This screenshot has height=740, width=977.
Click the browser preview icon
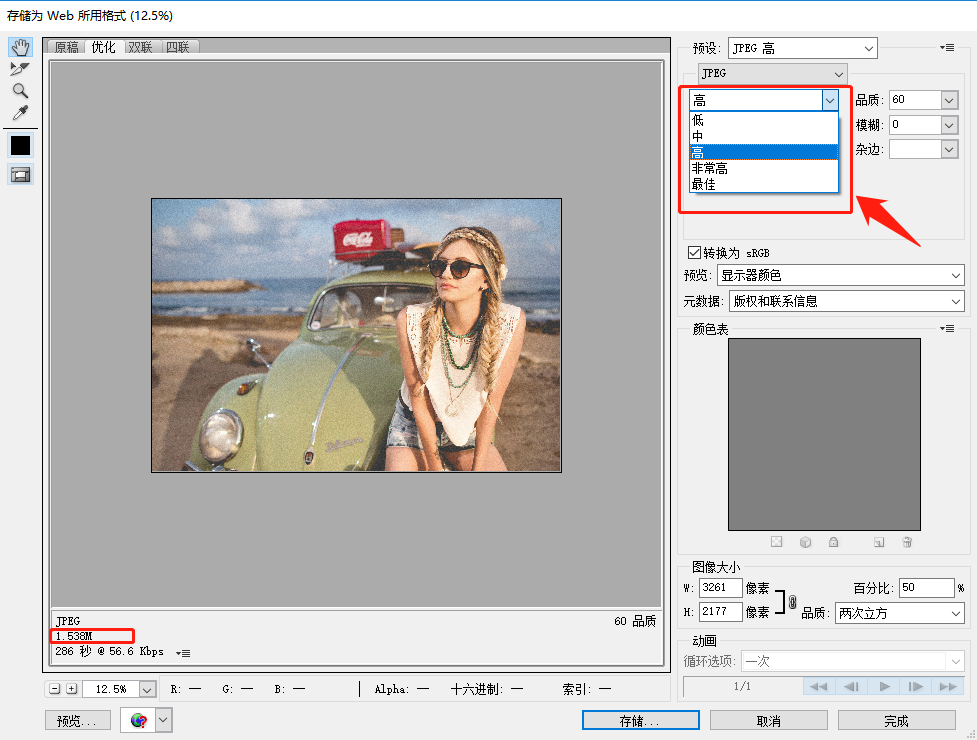(139, 720)
